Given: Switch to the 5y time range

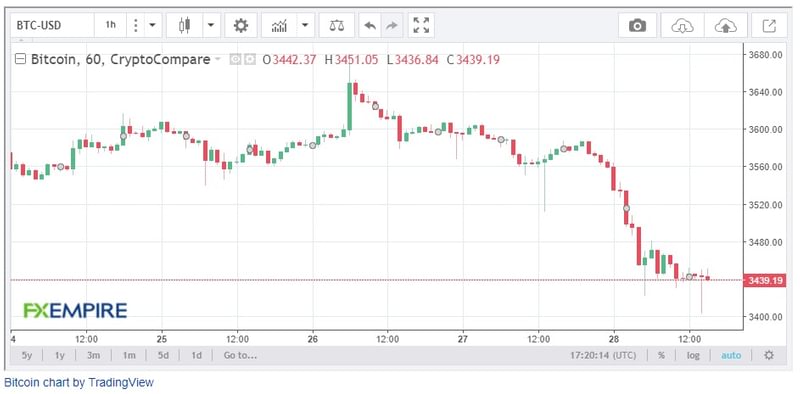Looking at the screenshot, I should coord(27,355).
